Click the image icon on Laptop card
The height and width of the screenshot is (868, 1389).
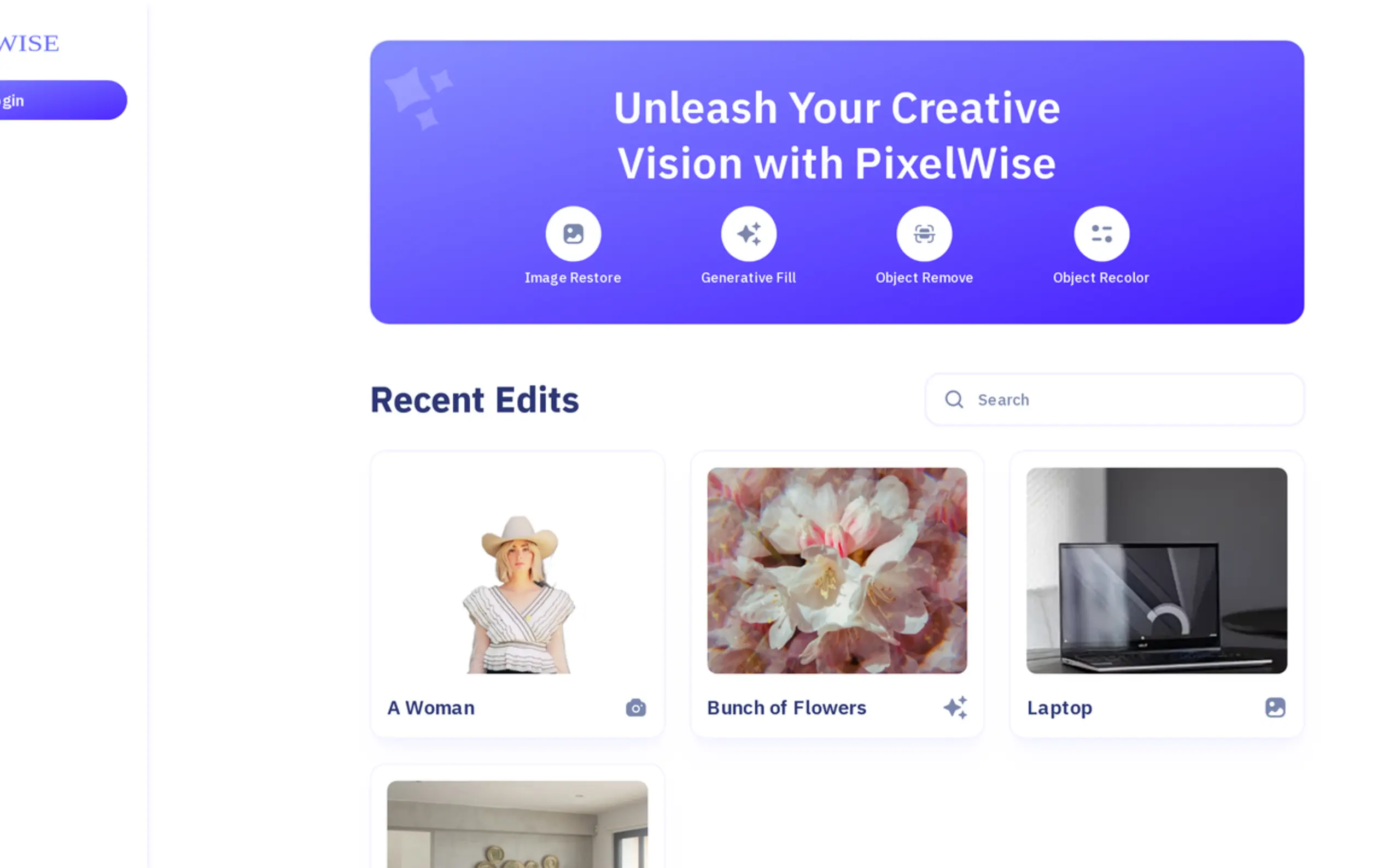(x=1275, y=707)
